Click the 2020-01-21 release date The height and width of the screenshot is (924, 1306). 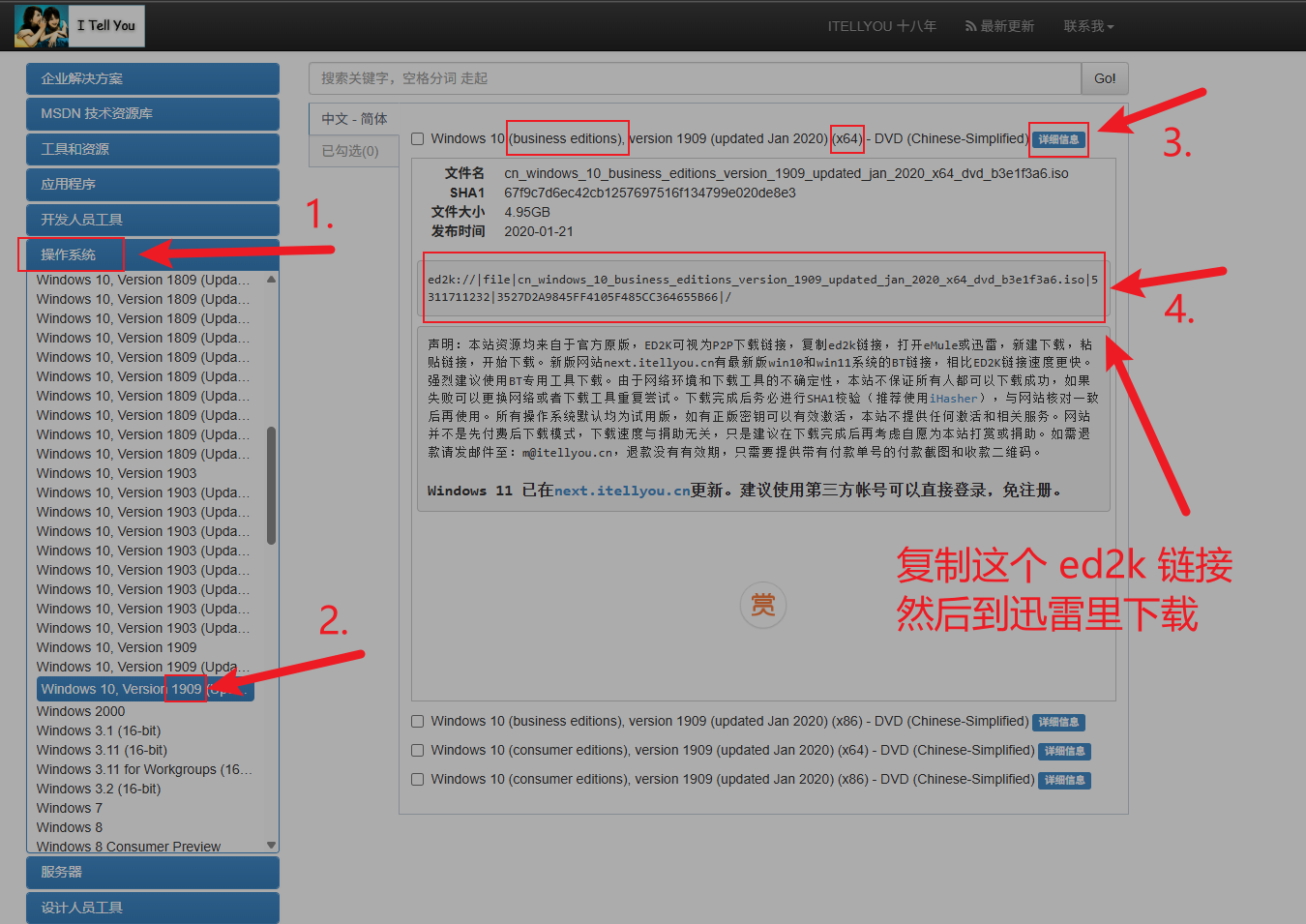click(539, 231)
